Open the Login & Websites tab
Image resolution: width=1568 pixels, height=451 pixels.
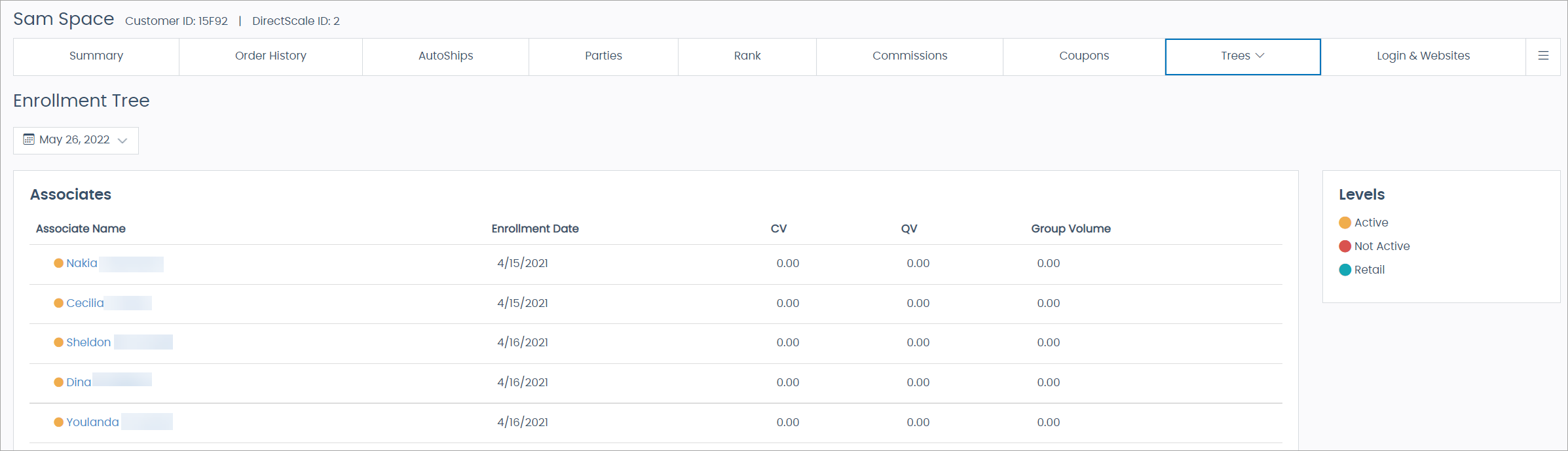(1423, 56)
